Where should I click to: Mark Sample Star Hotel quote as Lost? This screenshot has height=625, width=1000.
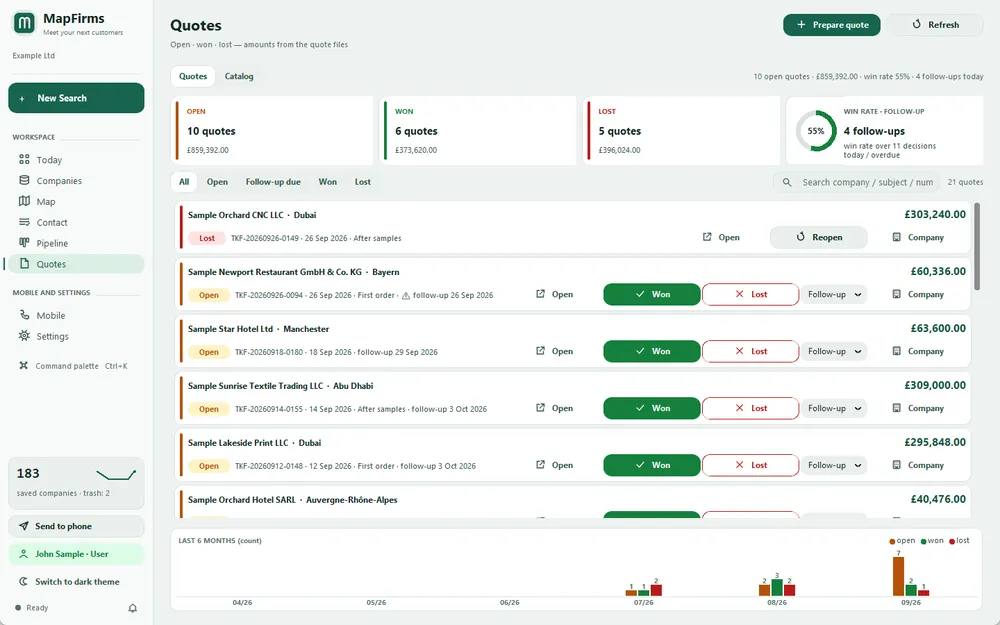pos(751,351)
